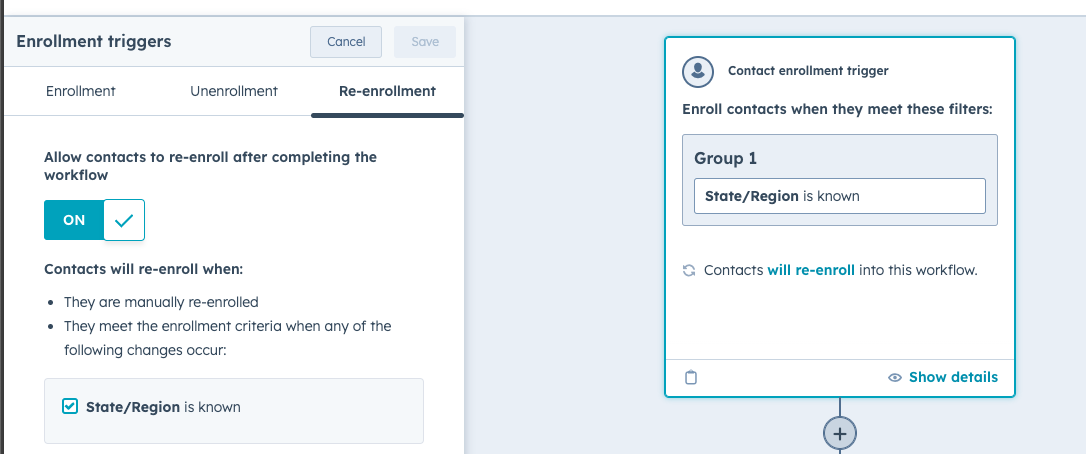Click the checkmark handle of the toggle
This screenshot has height=454, width=1086.
(124, 220)
